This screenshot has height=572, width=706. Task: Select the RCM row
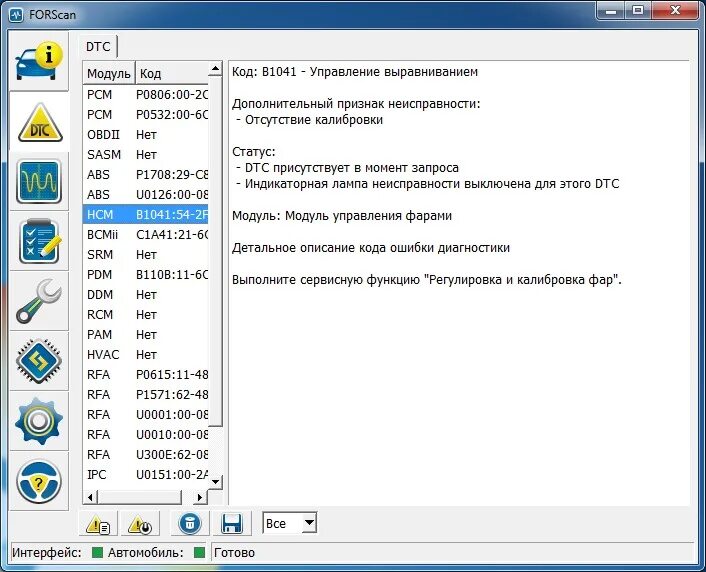click(146, 314)
